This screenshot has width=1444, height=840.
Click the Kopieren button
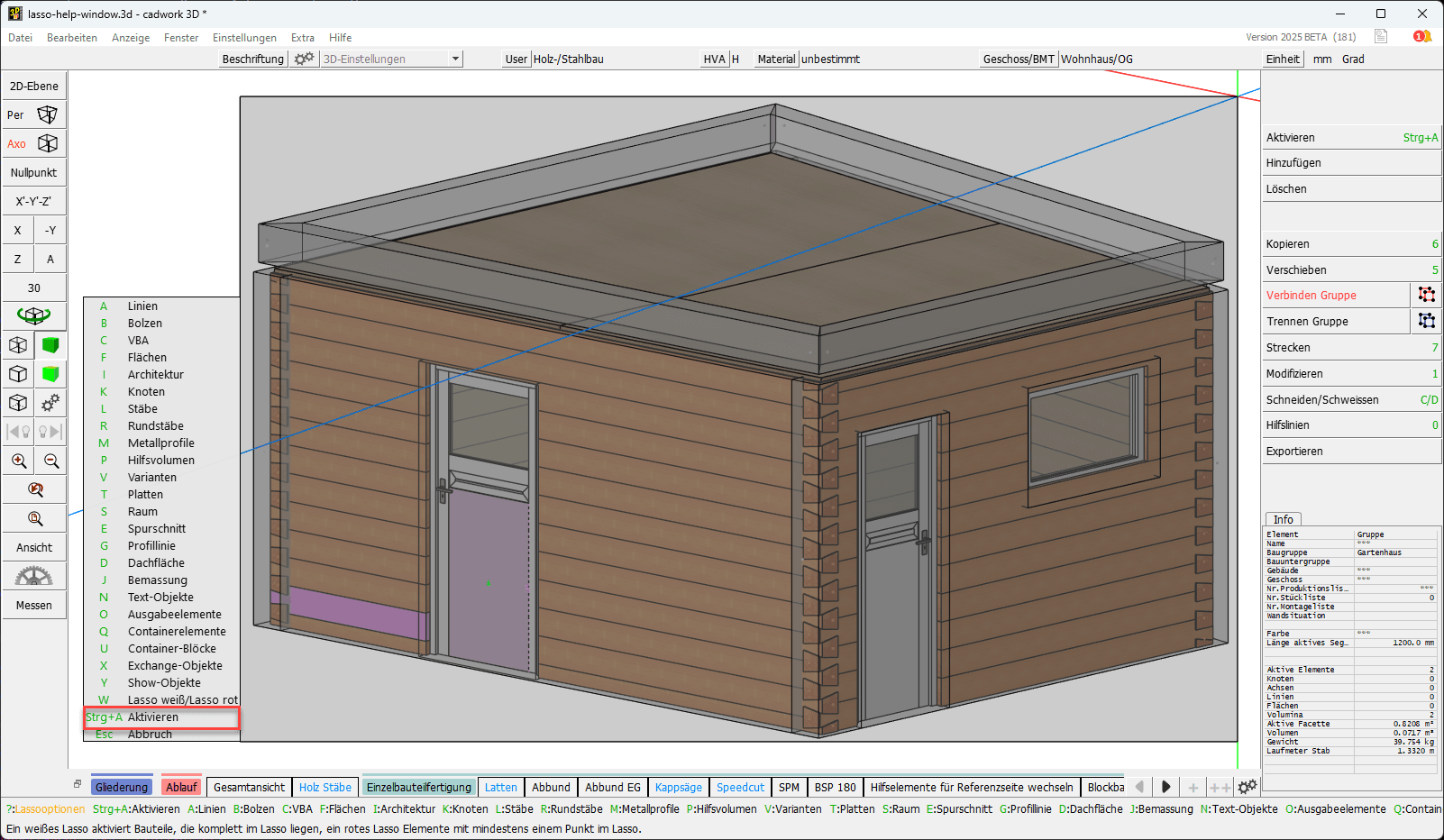pos(1352,244)
